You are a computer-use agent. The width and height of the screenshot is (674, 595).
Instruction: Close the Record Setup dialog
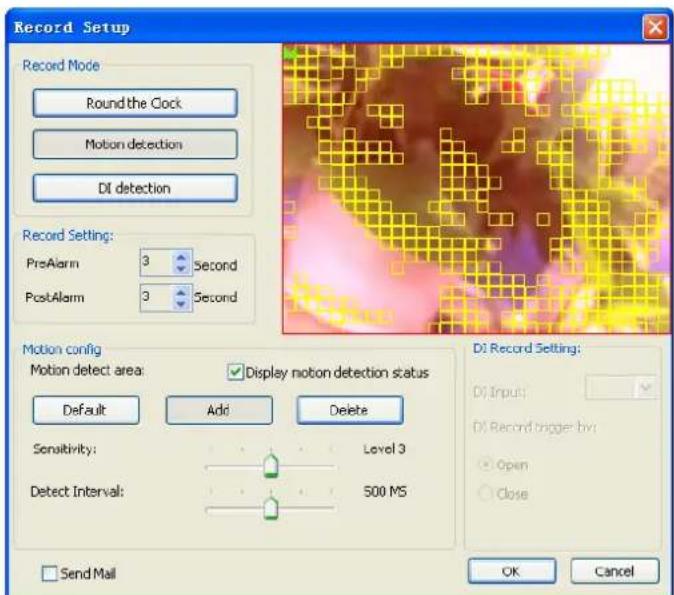tap(655, 28)
